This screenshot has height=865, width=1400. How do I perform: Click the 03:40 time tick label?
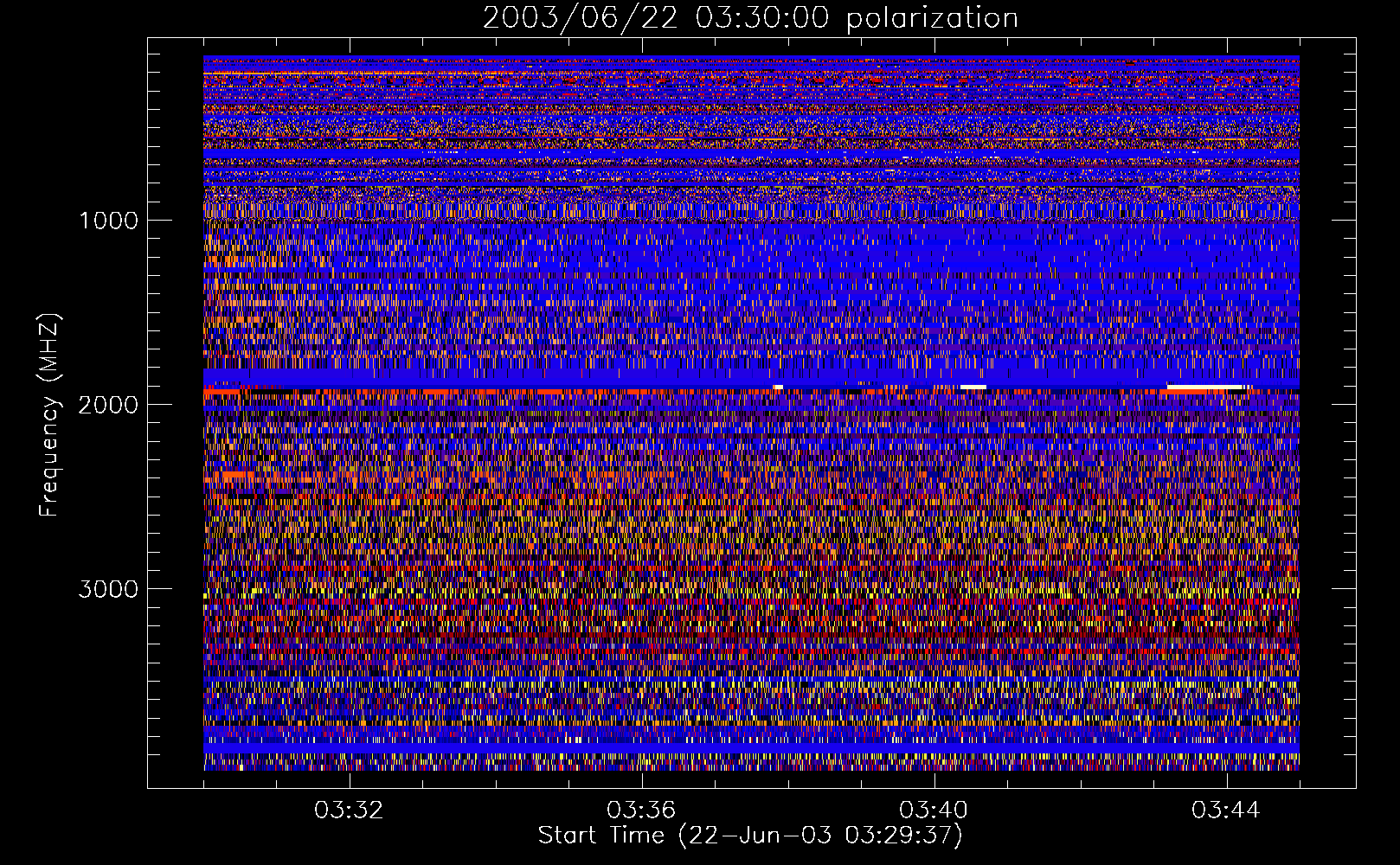pos(934,811)
